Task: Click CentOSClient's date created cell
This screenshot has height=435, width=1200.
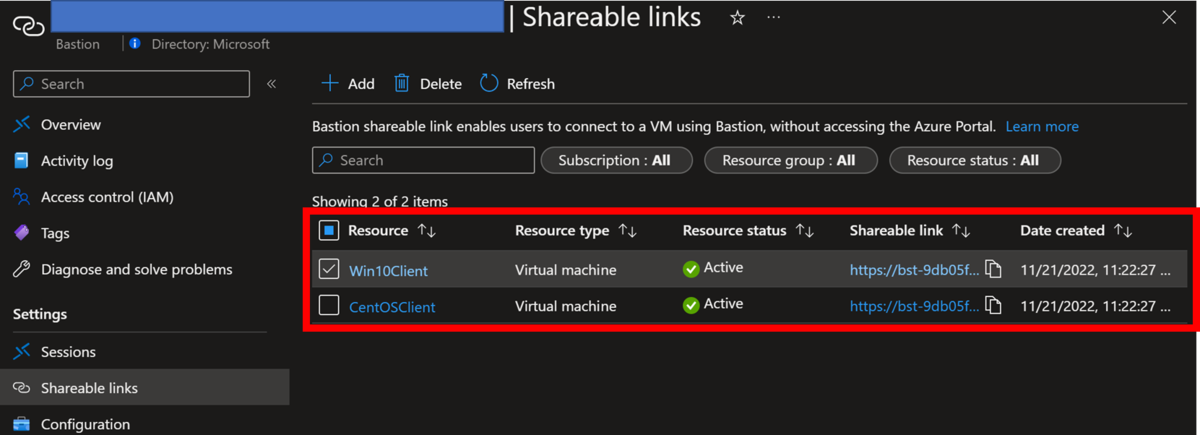Action: [x=1095, y=306]
